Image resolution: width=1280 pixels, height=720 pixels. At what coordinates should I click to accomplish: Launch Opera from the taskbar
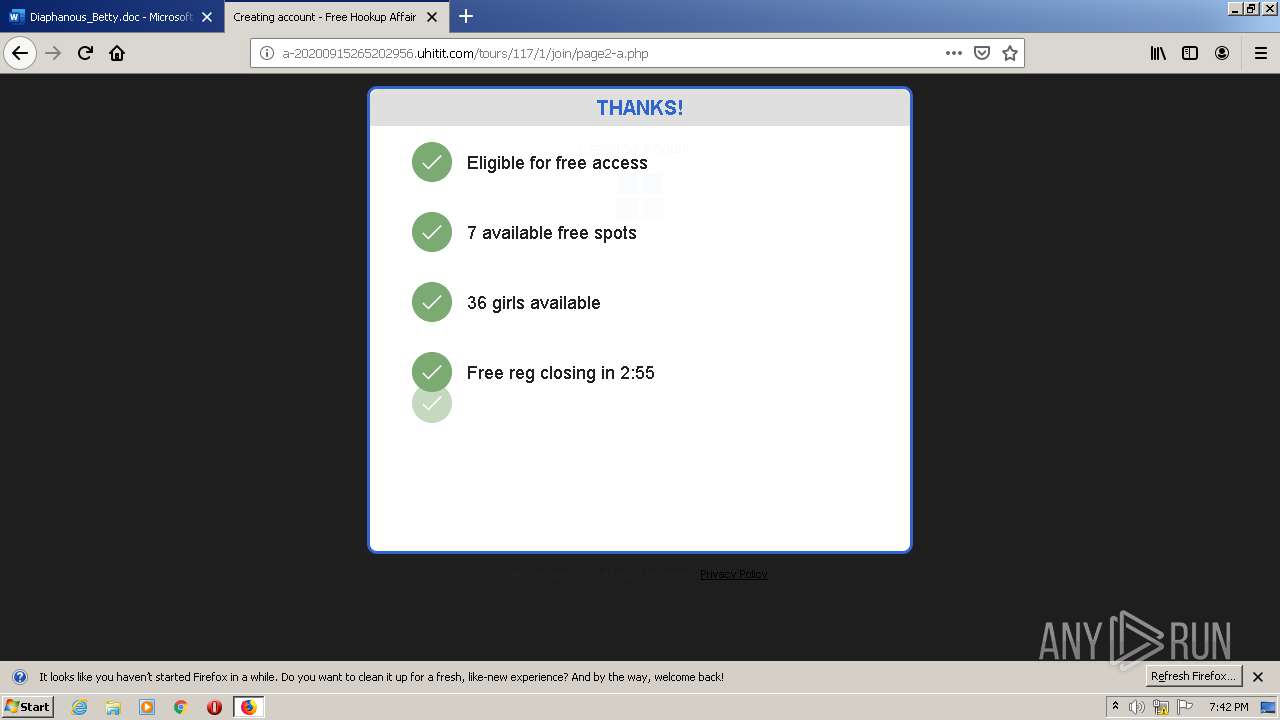214,707
